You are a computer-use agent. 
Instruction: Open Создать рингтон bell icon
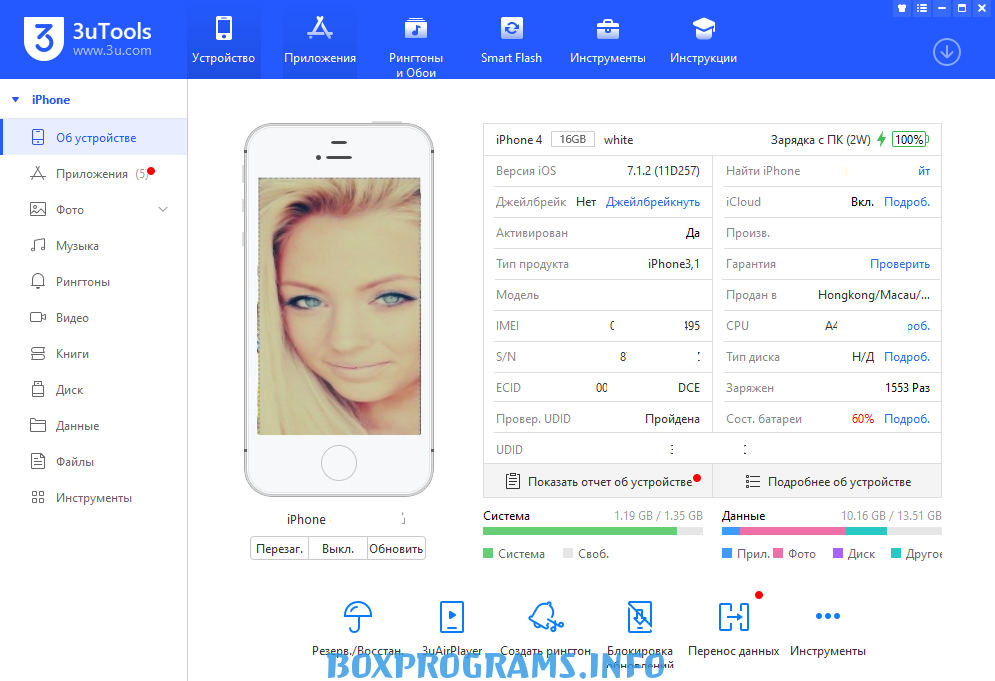[546, 617]
